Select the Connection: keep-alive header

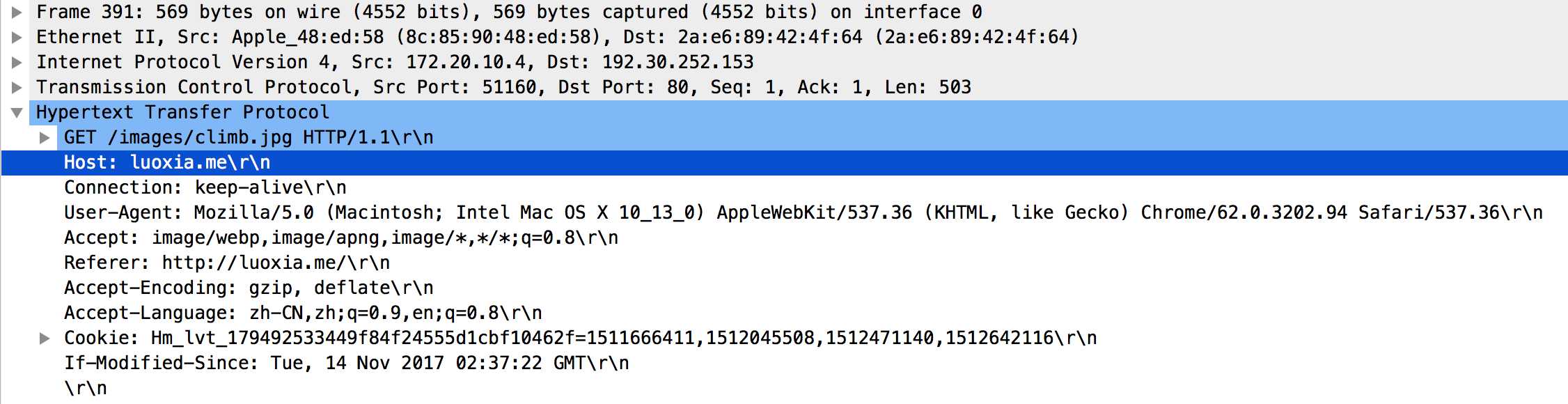(205, 187)
